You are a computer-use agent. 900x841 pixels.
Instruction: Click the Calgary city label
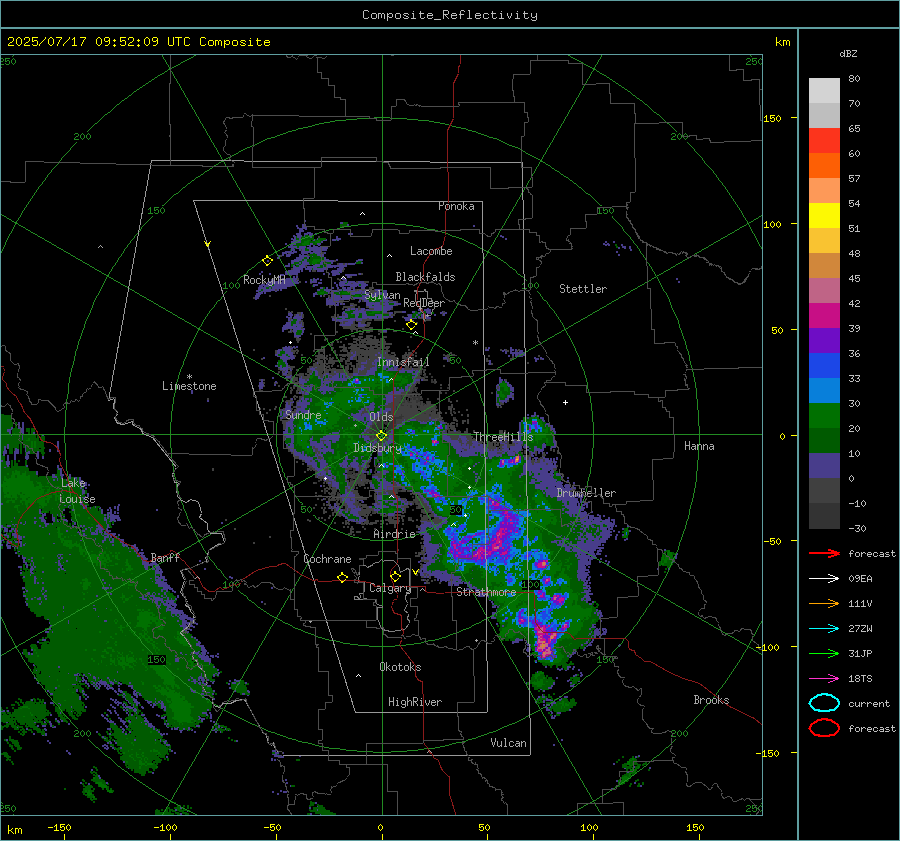(x=390, y=588)
